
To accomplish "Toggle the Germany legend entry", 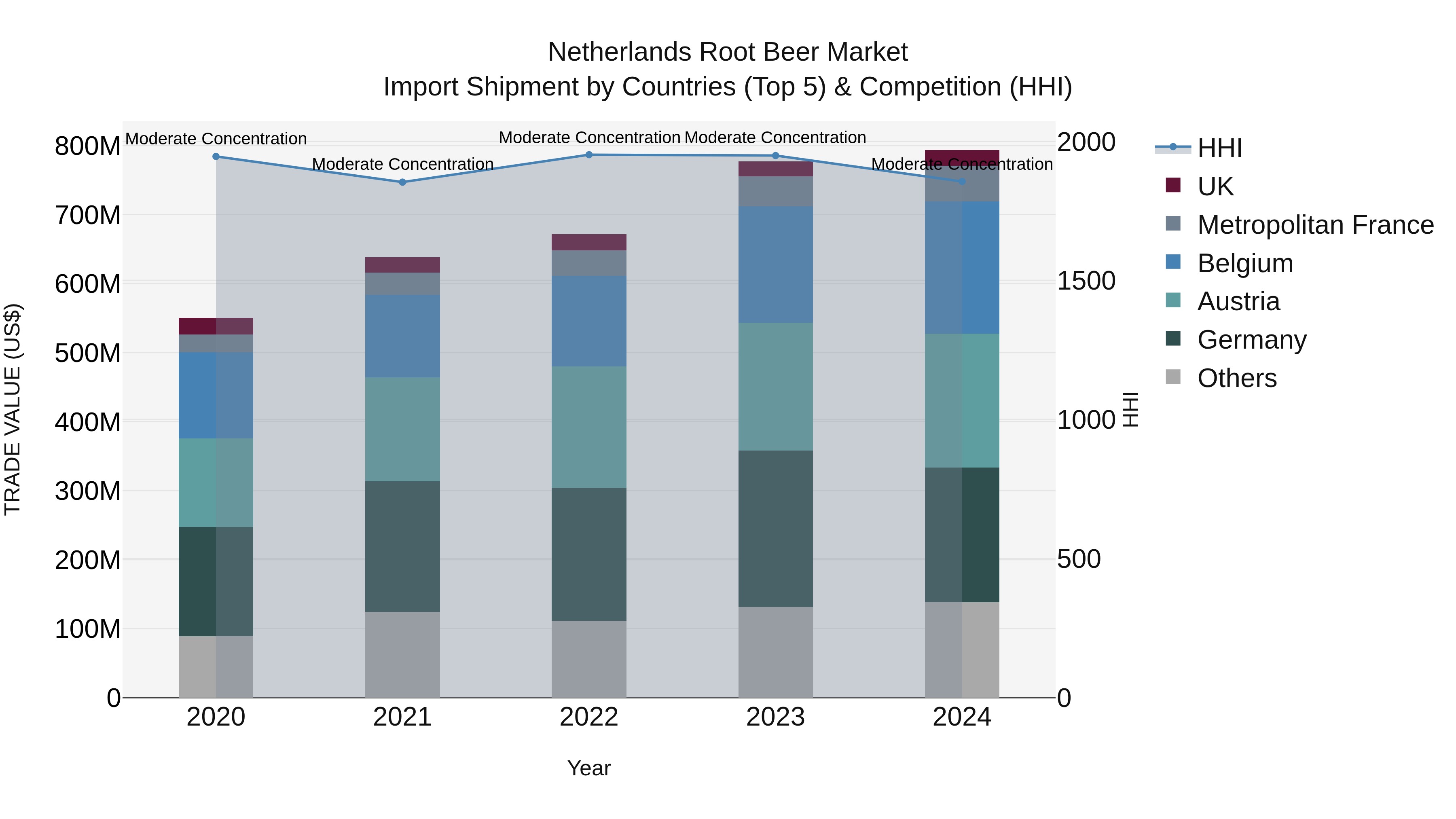I will (x=1251, y=339).
